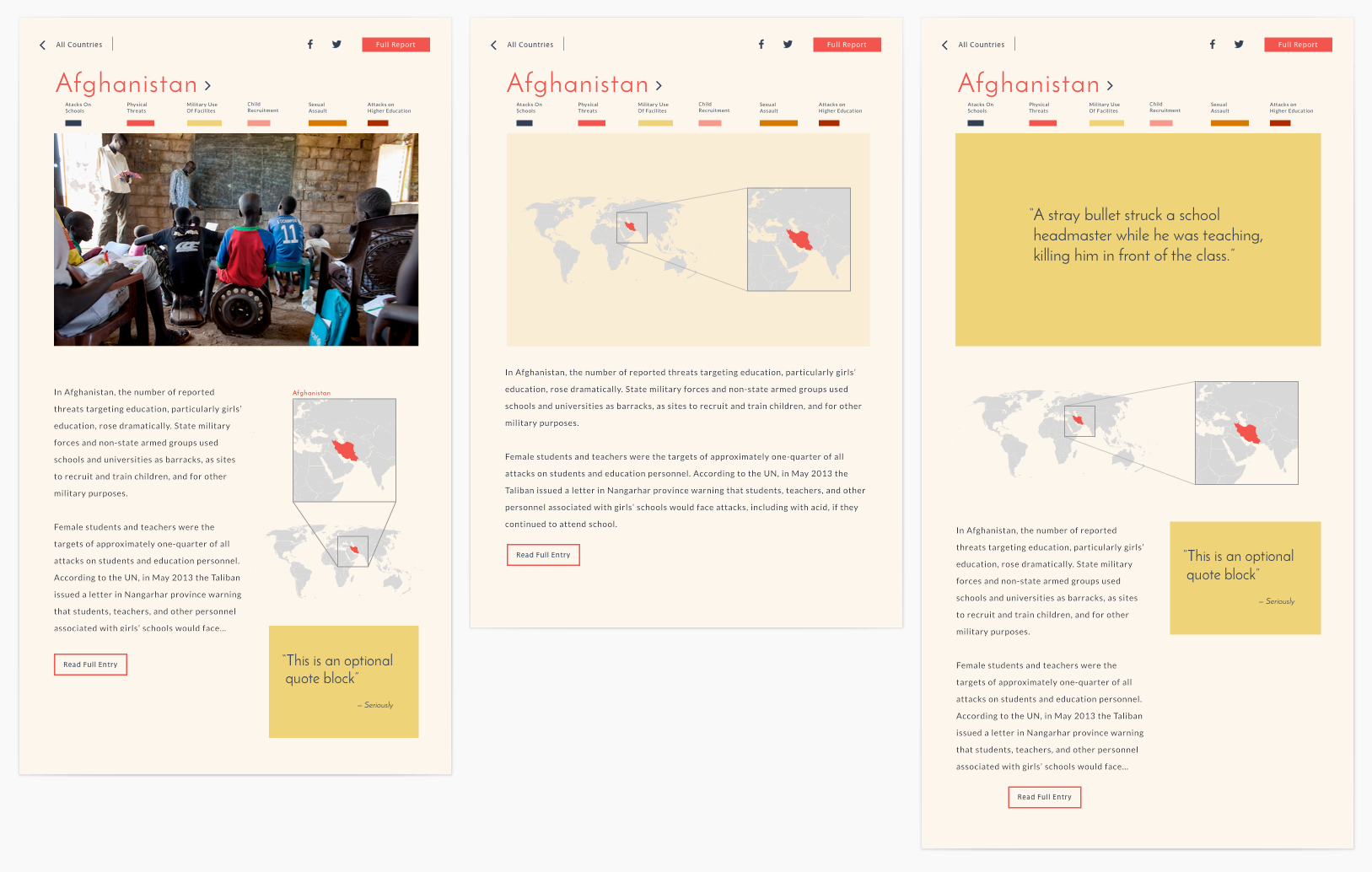Expand Afghanistan chevron in classroom-photo mockup
Viewport: 1372px width, 872px height.
point(207,86)
